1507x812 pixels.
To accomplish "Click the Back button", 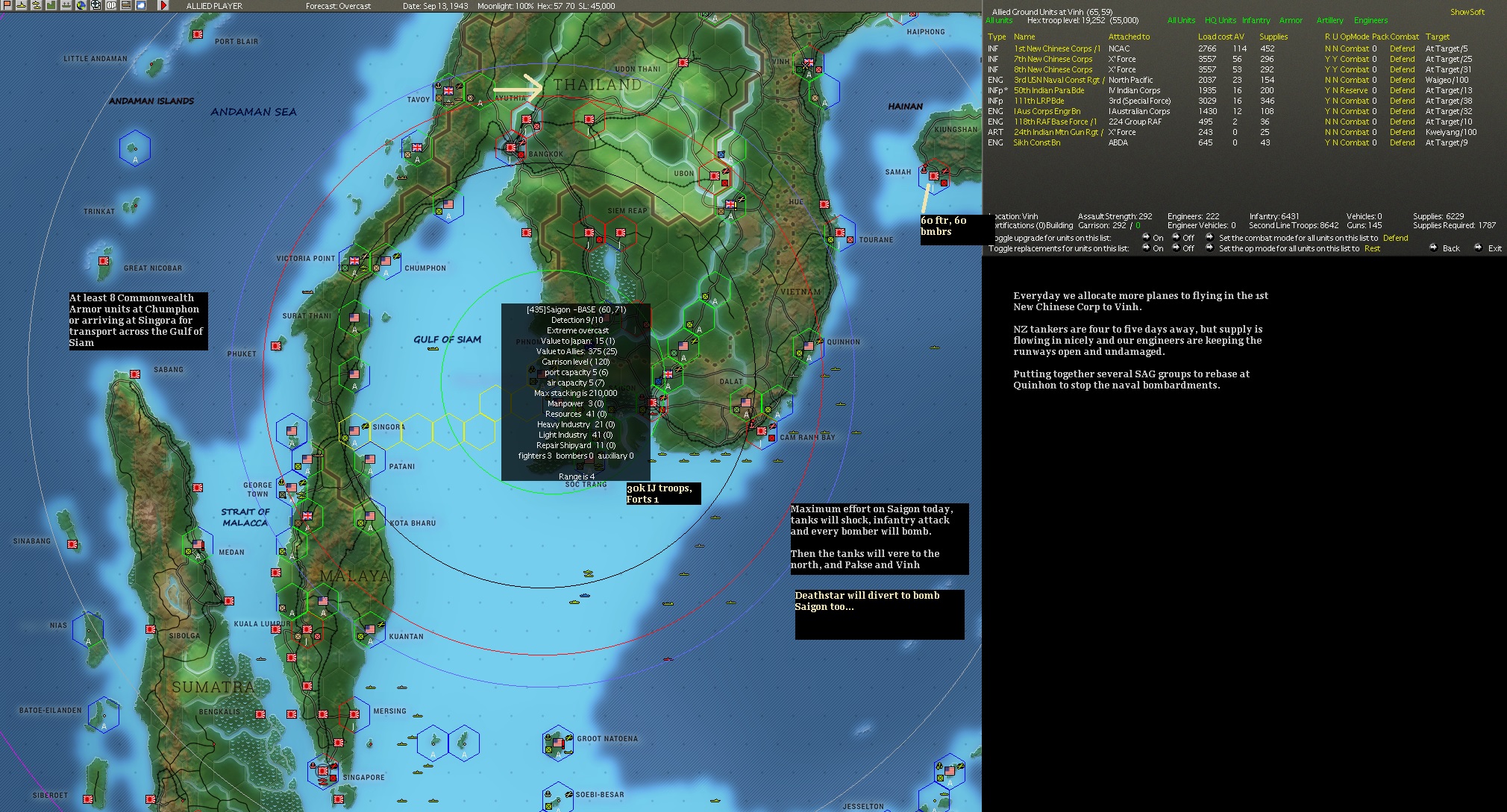I will (1450, 248).
